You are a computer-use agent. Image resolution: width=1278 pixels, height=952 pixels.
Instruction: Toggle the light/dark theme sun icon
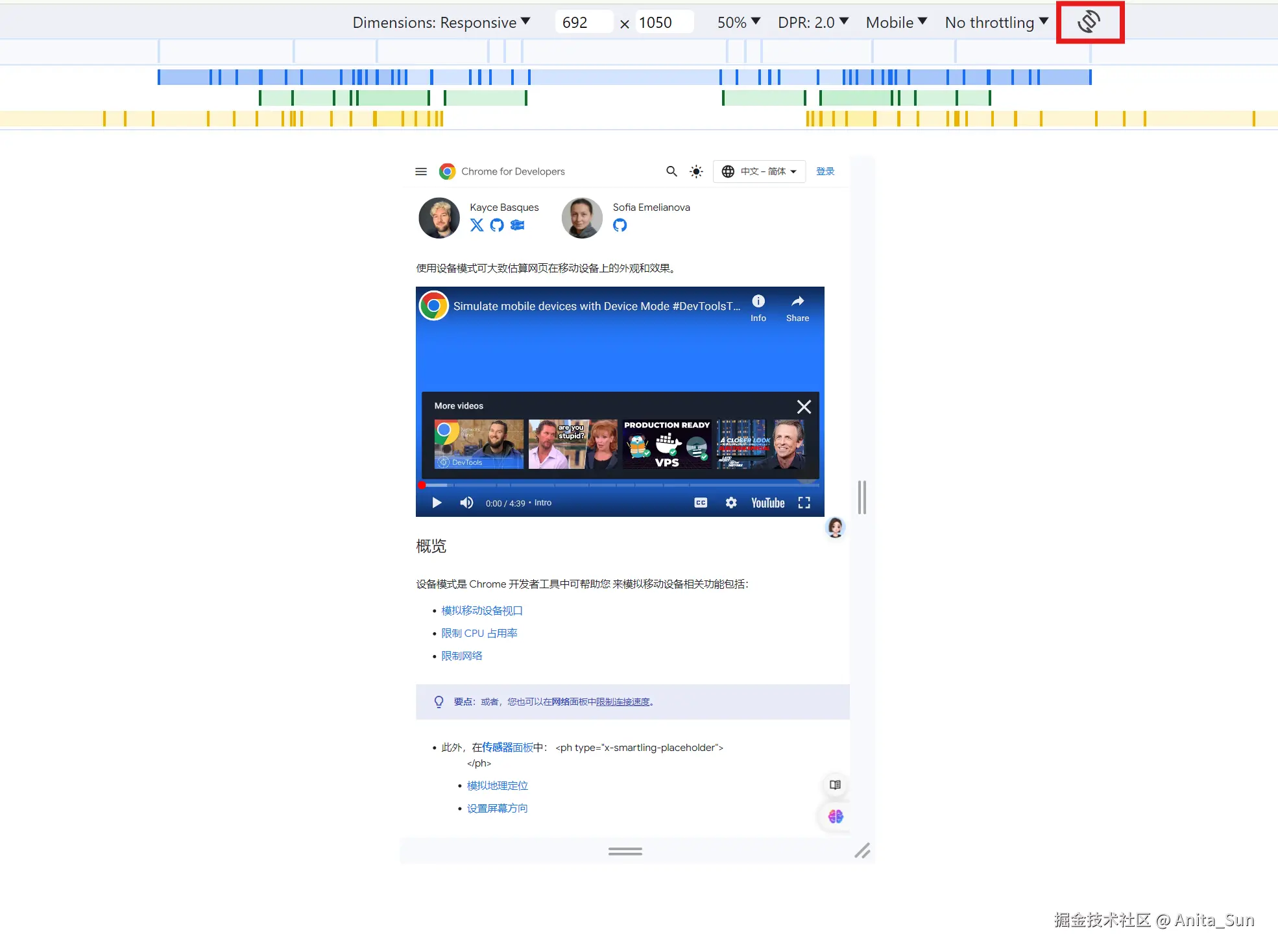(x=696, y=172)
